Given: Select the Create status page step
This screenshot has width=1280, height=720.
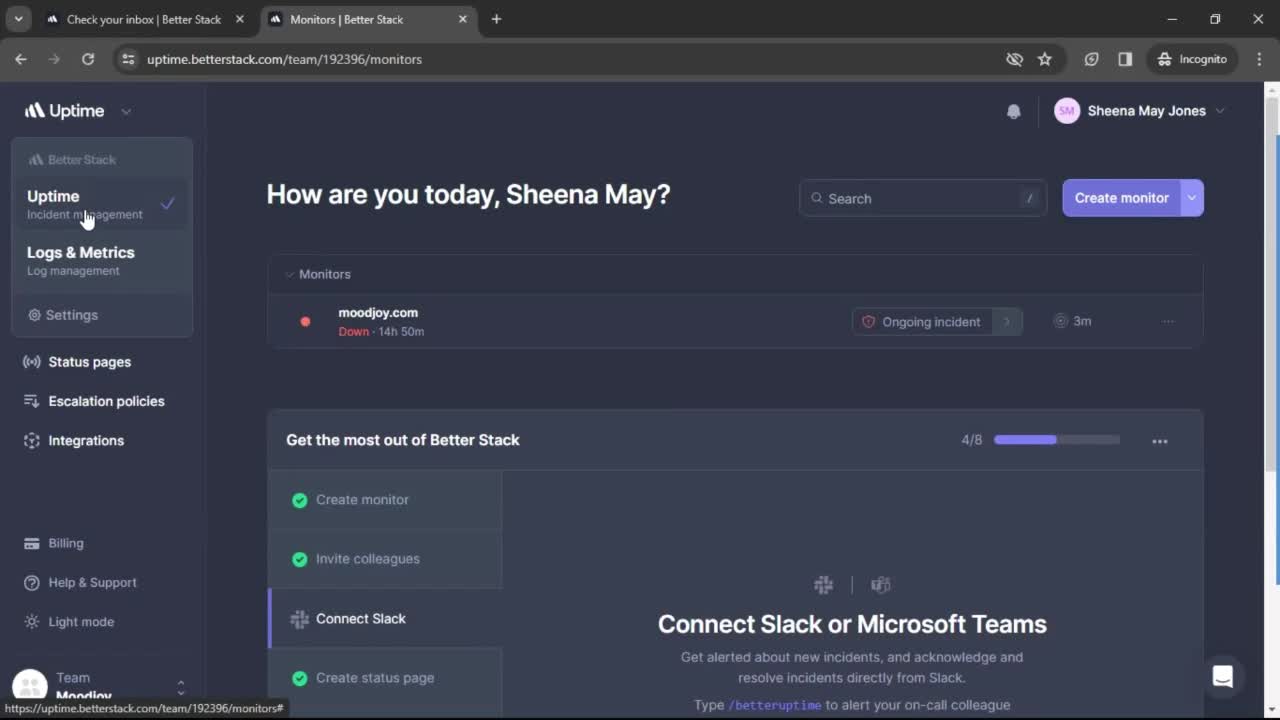Looking at the screenshot, I should click(385, 678).
